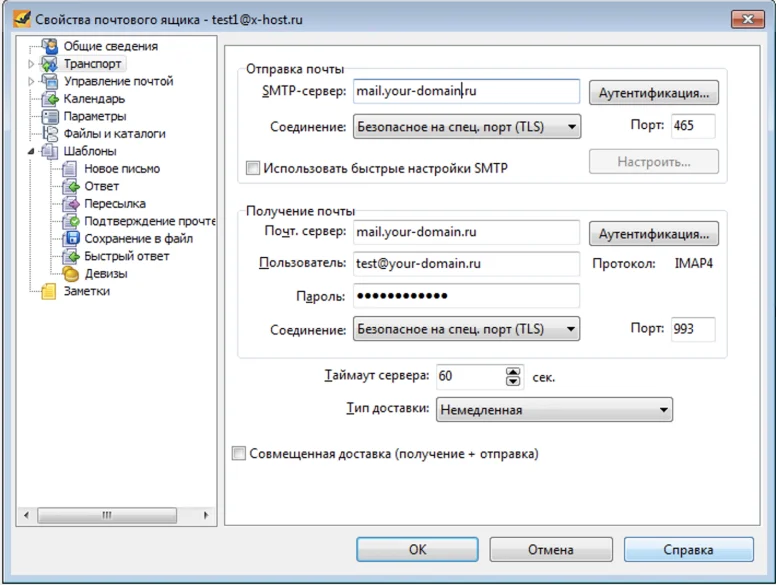Click the incoming port 993 field

click(693, 329)
